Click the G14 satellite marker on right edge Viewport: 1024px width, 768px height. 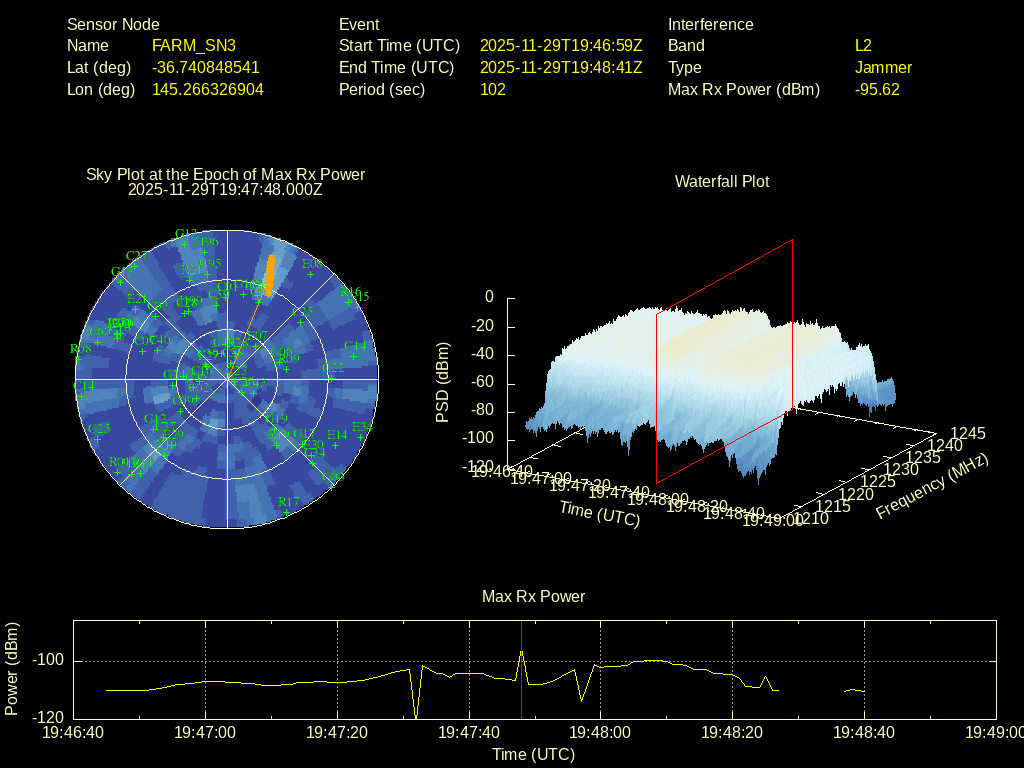click(x=354, y=355)
